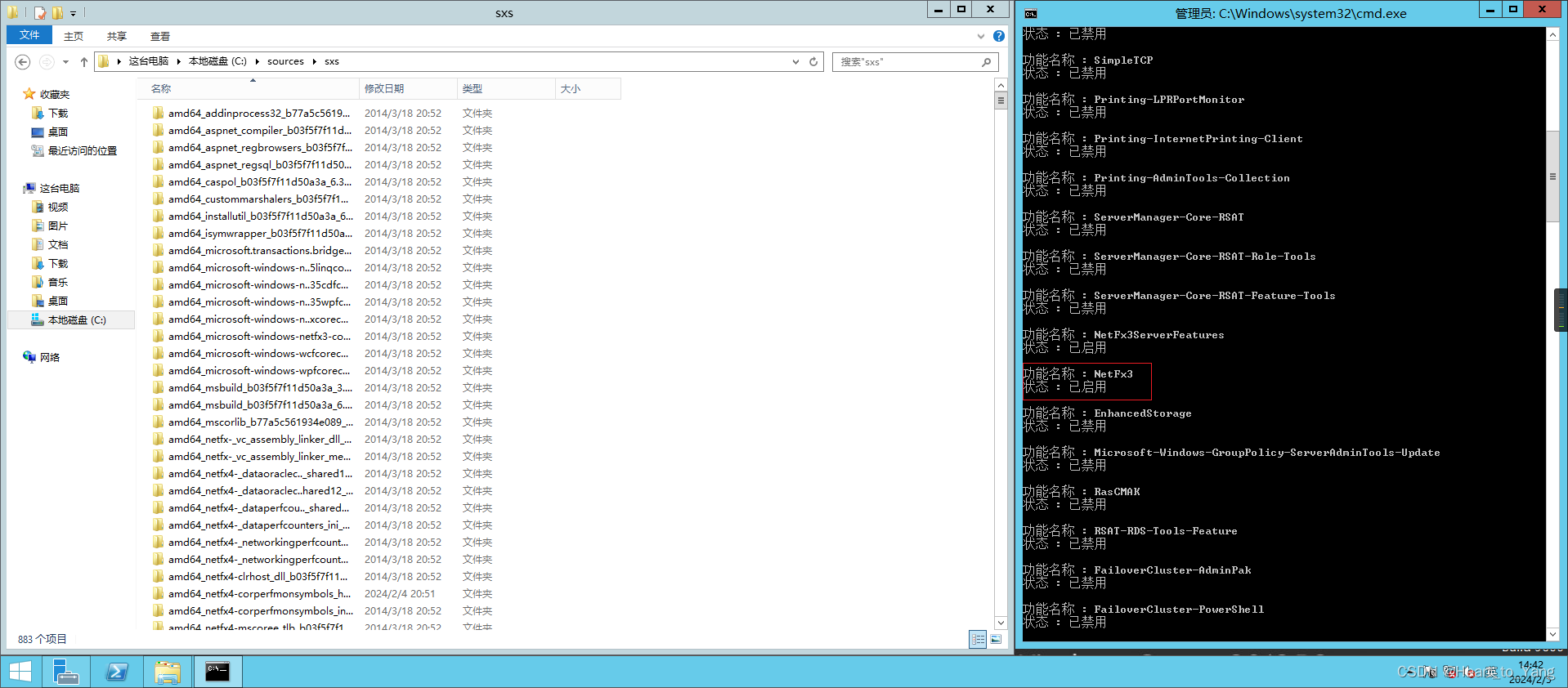Open the recent locations dropdown arrow

pos(65,62)
